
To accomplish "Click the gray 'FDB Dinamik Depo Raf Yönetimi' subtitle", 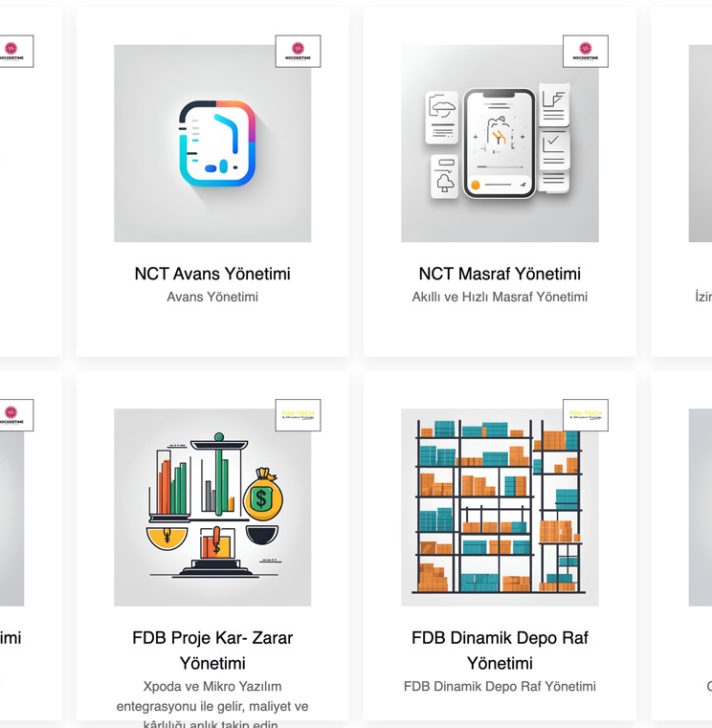I will [500, 686].
